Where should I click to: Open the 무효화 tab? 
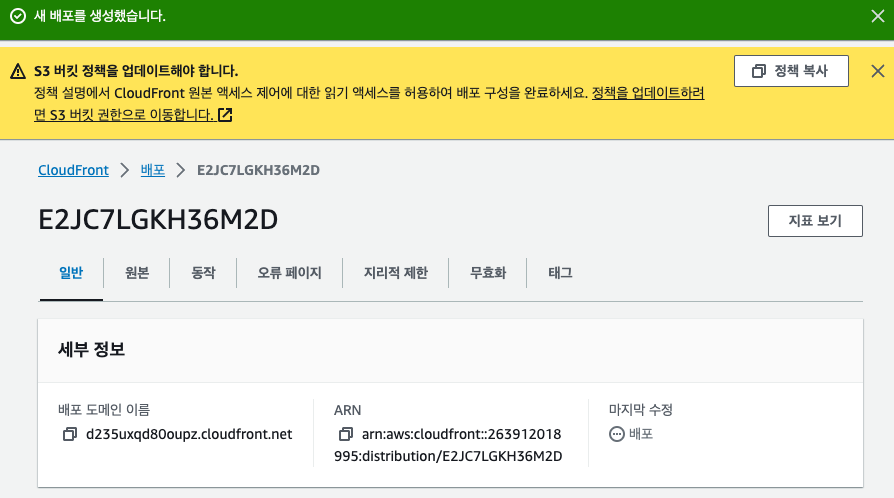point(487,273)
